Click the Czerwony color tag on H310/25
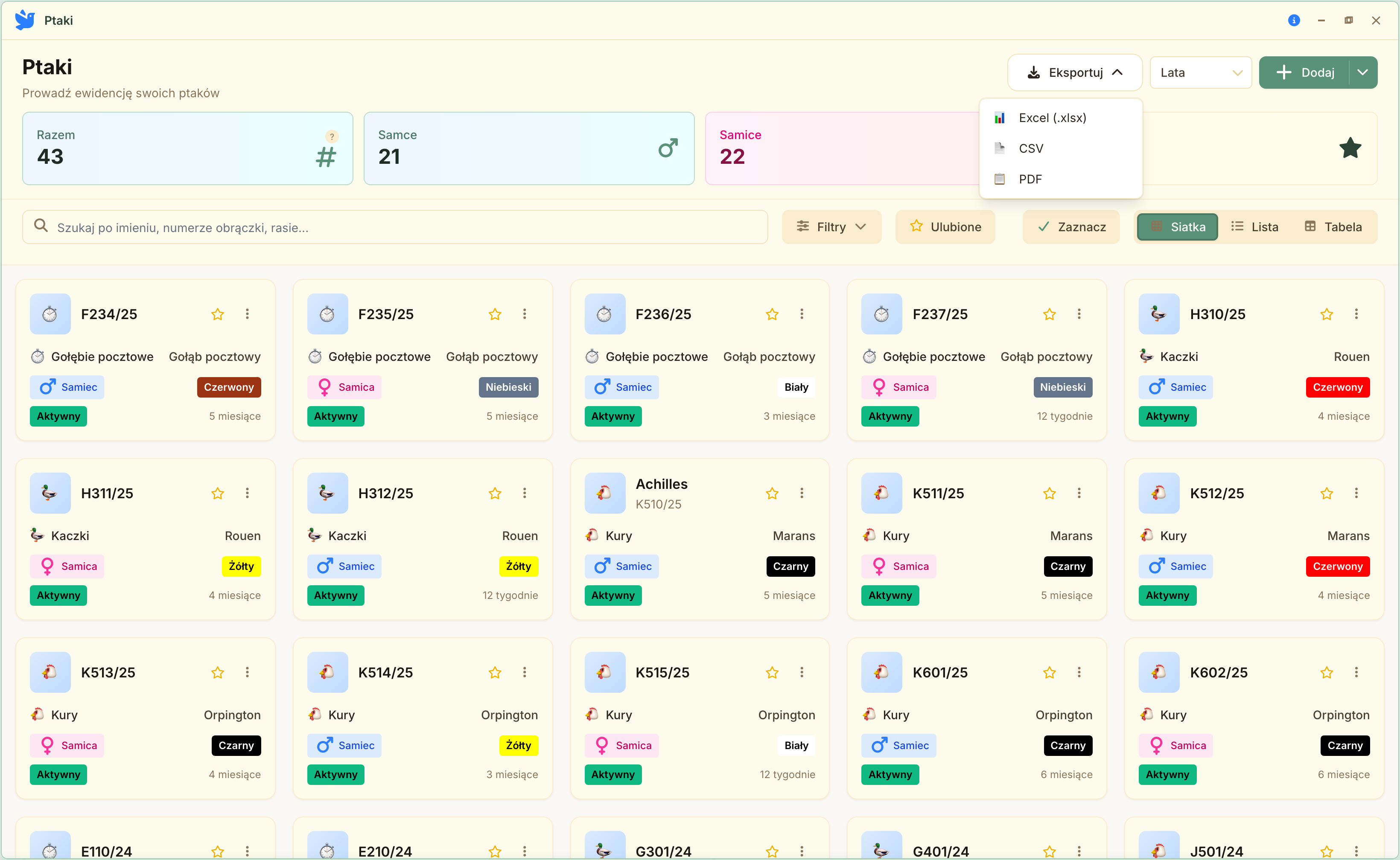 tap(1337, 387)
